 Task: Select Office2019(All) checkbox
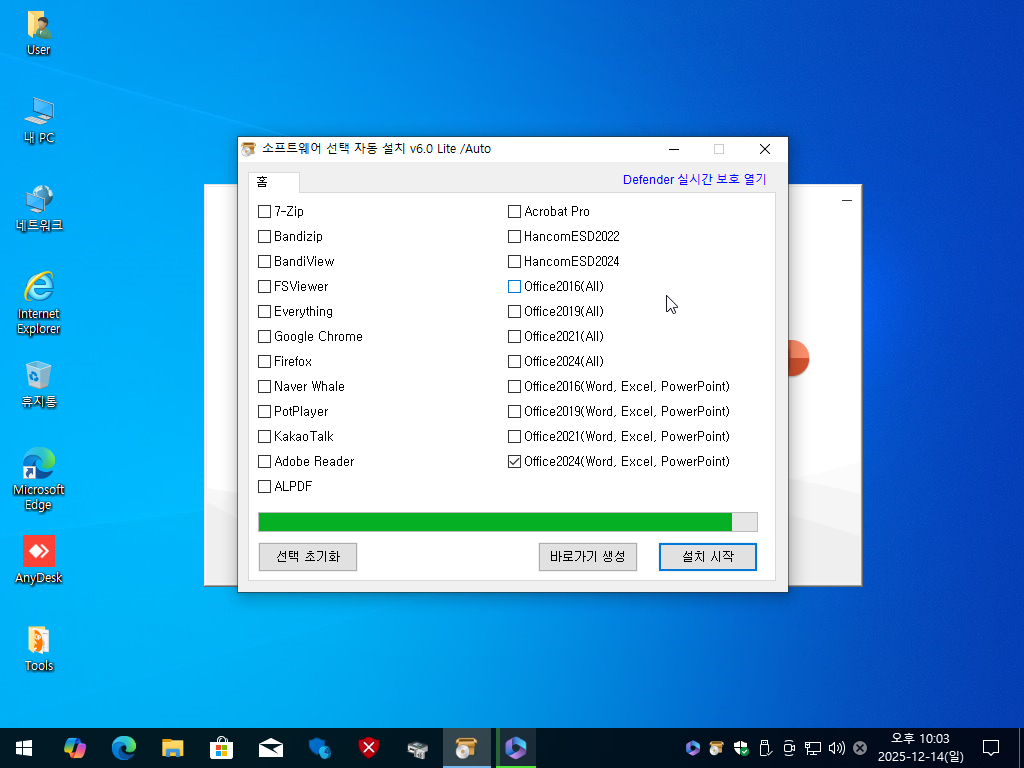coord(515,312)
